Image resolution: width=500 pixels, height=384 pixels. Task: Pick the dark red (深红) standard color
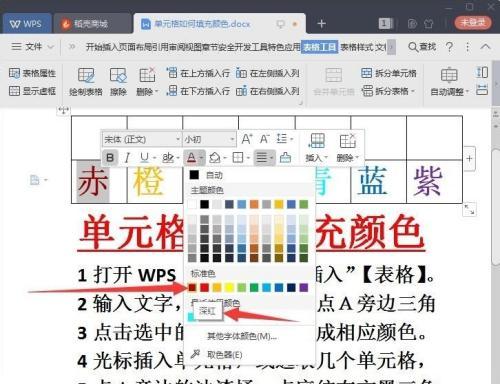click(192, 287)
